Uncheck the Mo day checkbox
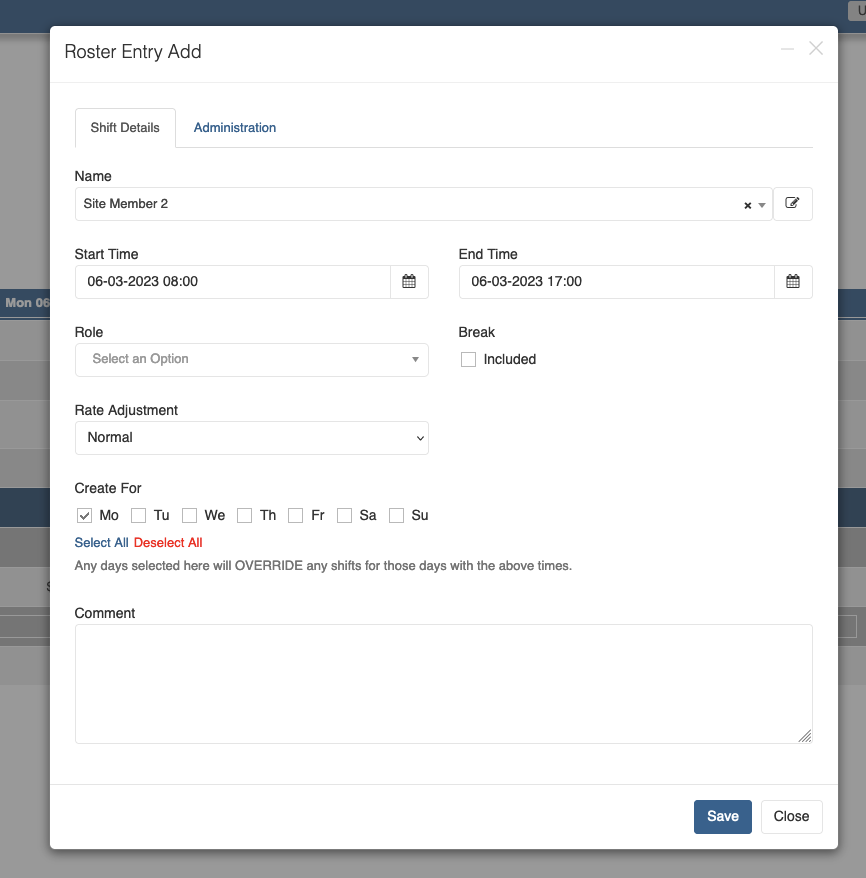Screen dimensions: 866x878 pyautogui.click(x=84, y=515)
